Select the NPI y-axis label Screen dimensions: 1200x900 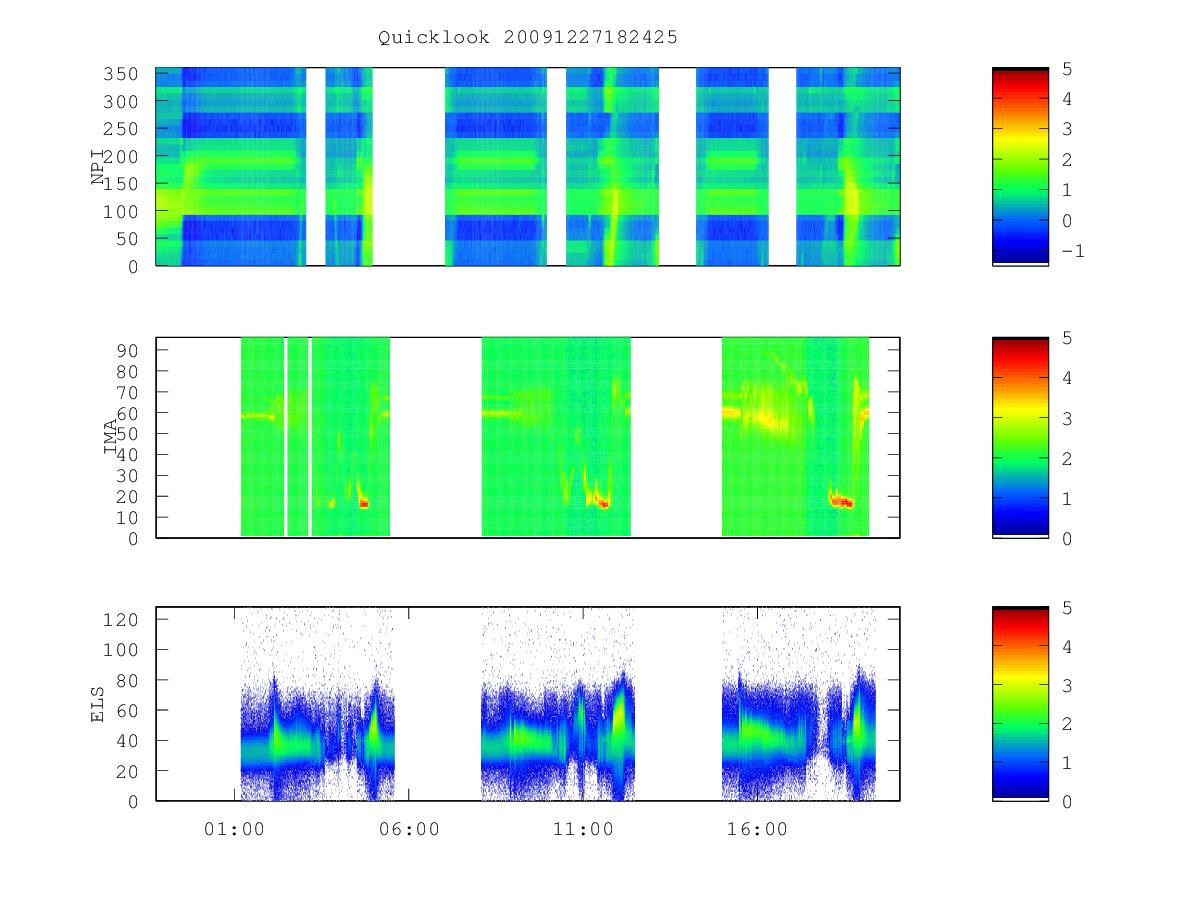coord(98,168)
